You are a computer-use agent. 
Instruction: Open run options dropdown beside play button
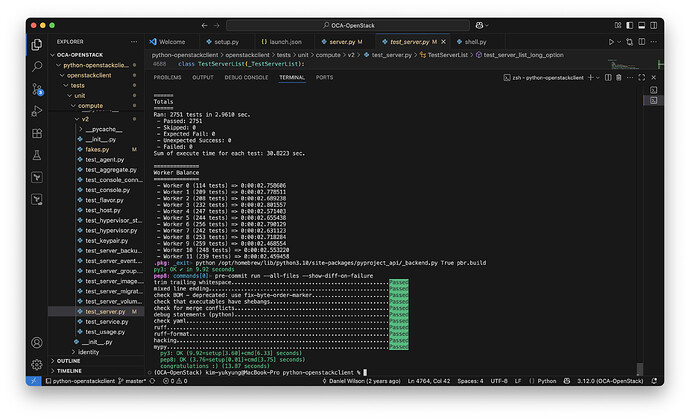pos(619,42)
